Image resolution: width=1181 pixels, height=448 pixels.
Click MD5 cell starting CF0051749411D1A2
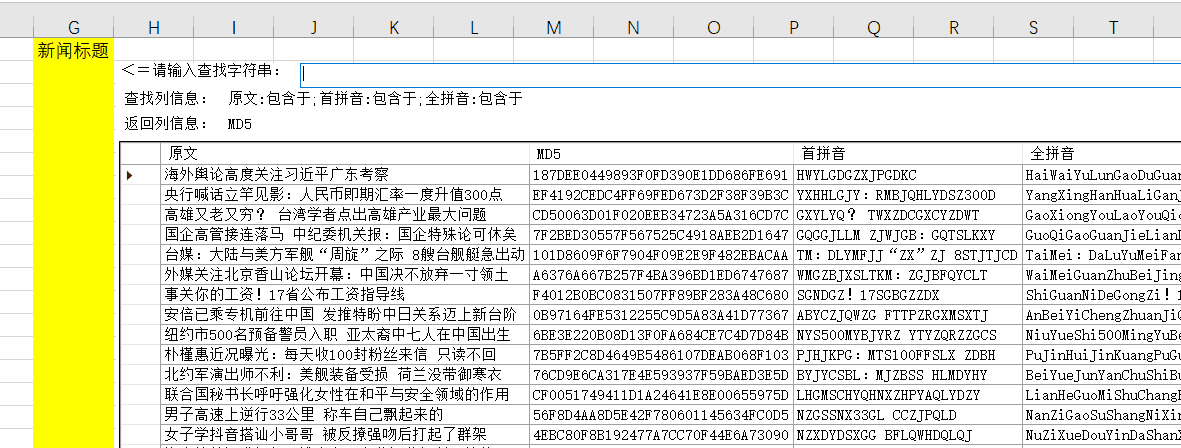pos(661,394)
